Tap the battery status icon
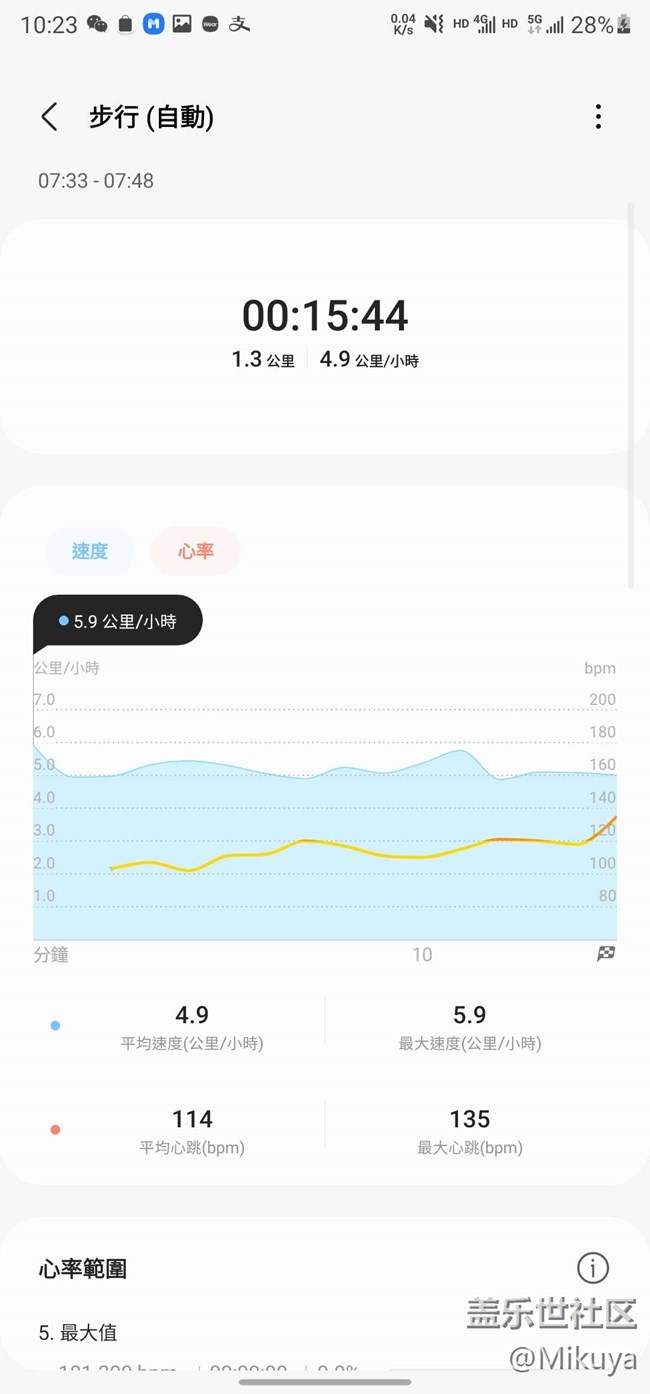Viewport: 650px width, 1394px height. pos(625,25)
